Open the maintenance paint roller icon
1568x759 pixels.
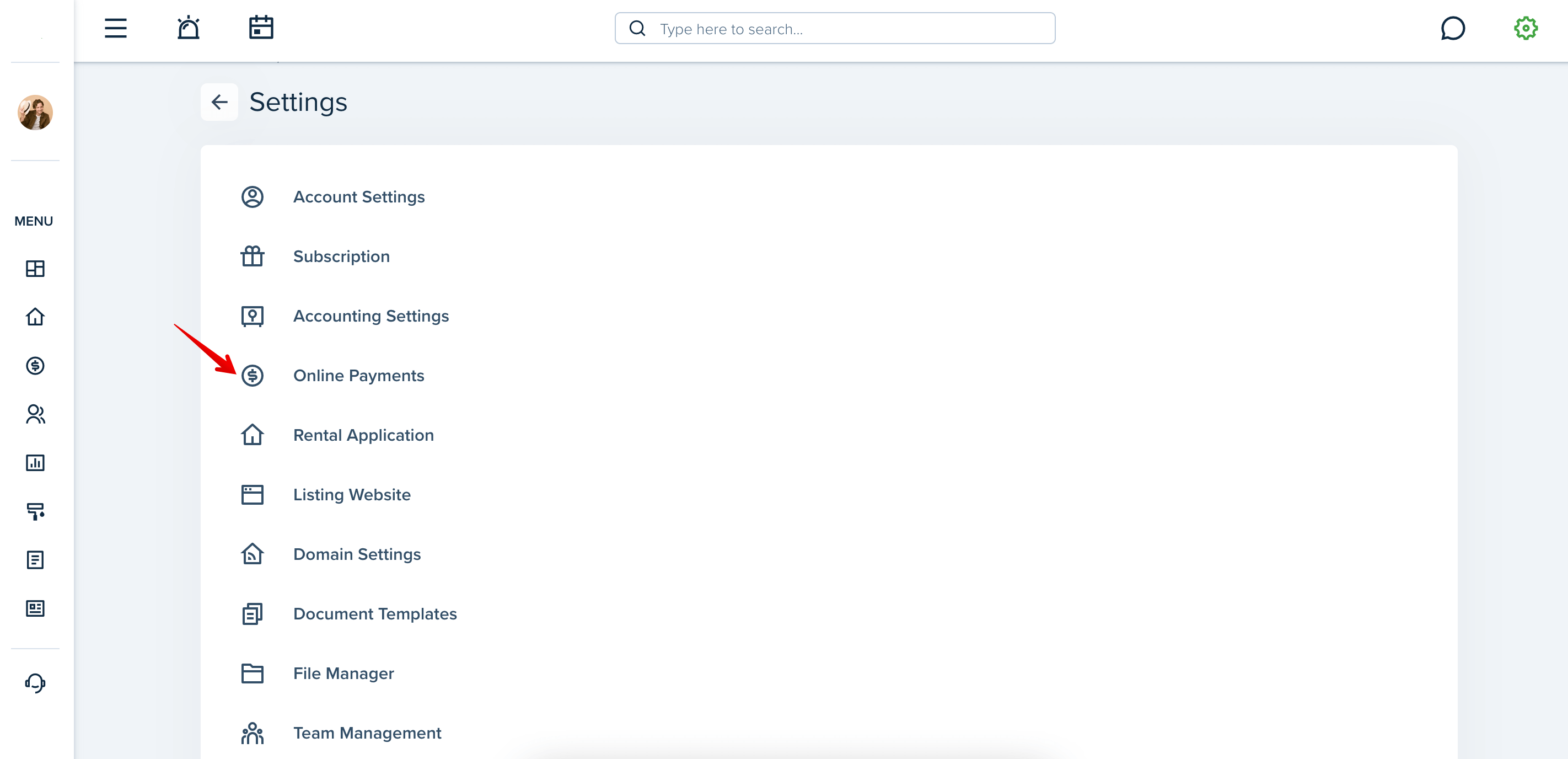(x=35, y=511)
